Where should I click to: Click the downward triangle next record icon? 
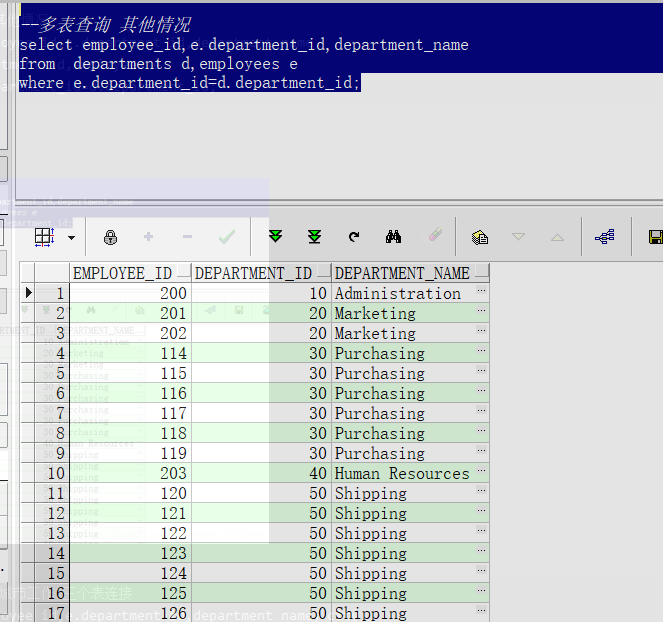[x=518, y=237]
